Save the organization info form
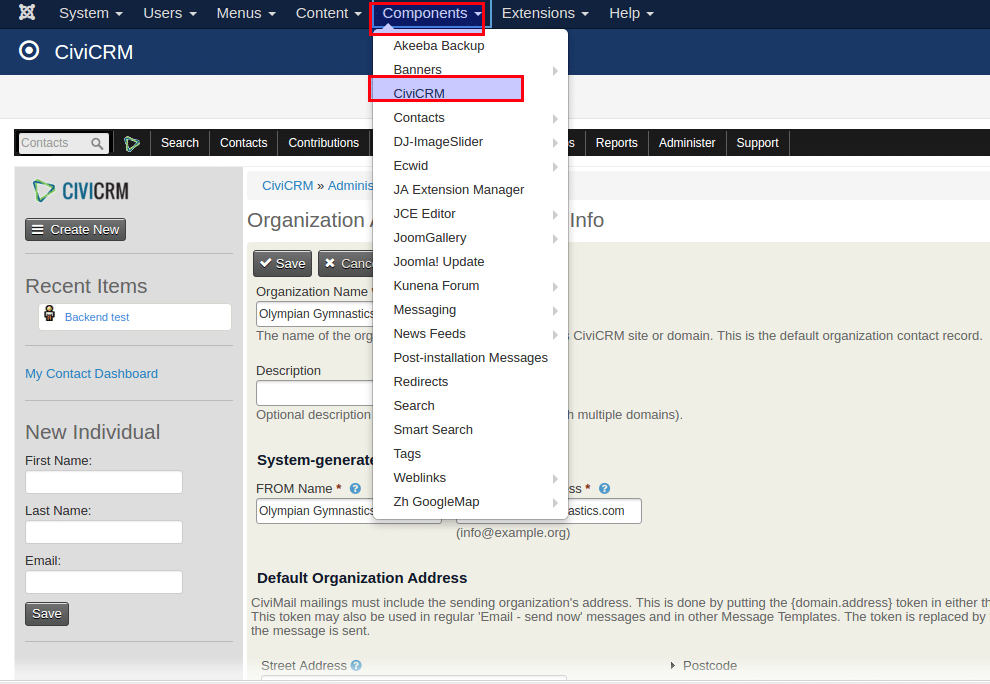Image resolution: width=990 pixels, height=684 pixels. (x=282, y=263)
